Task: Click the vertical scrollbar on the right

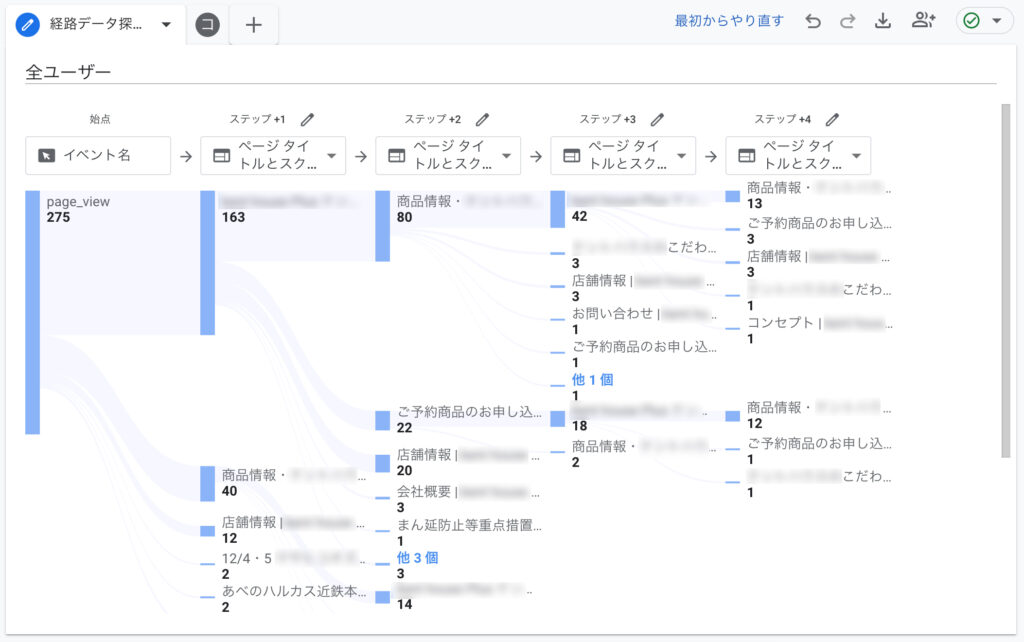Action: 1006,281
